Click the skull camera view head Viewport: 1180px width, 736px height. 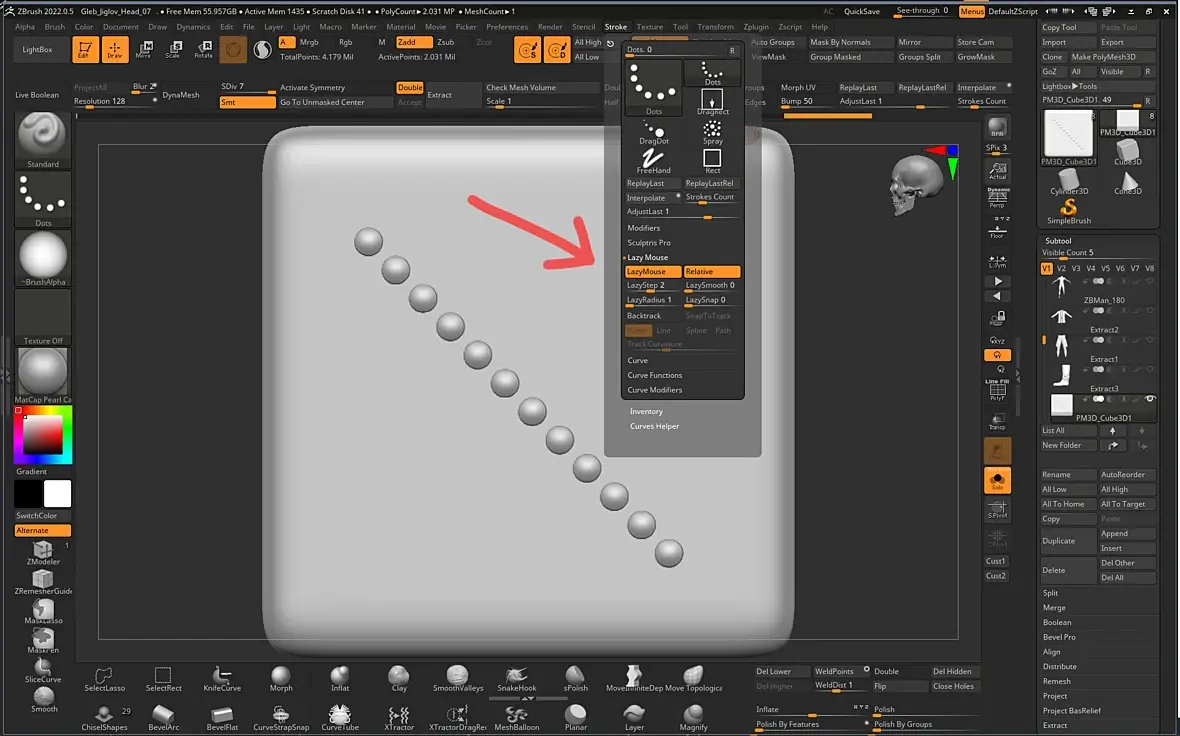(914, 183)
